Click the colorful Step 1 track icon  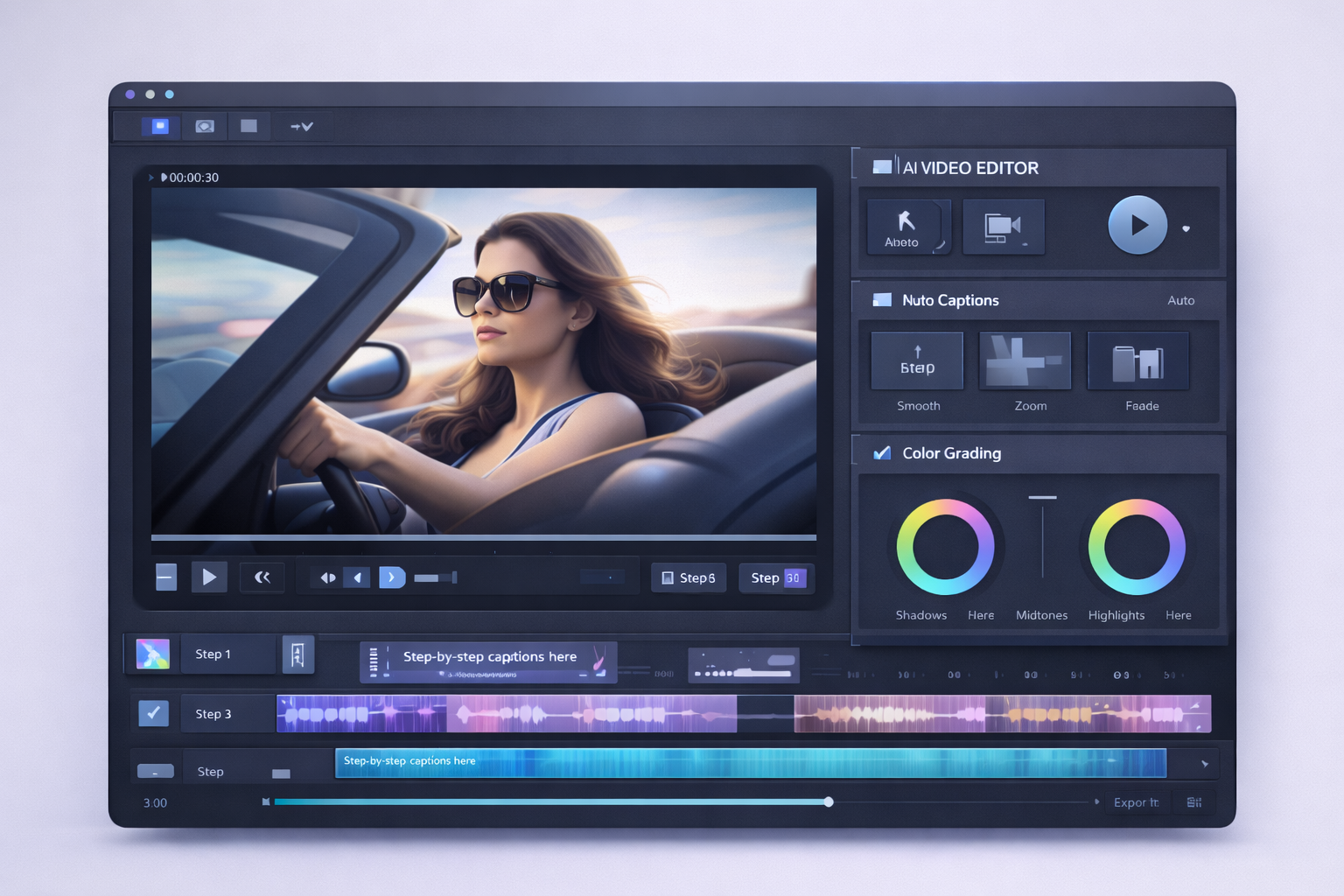(153, 654)
